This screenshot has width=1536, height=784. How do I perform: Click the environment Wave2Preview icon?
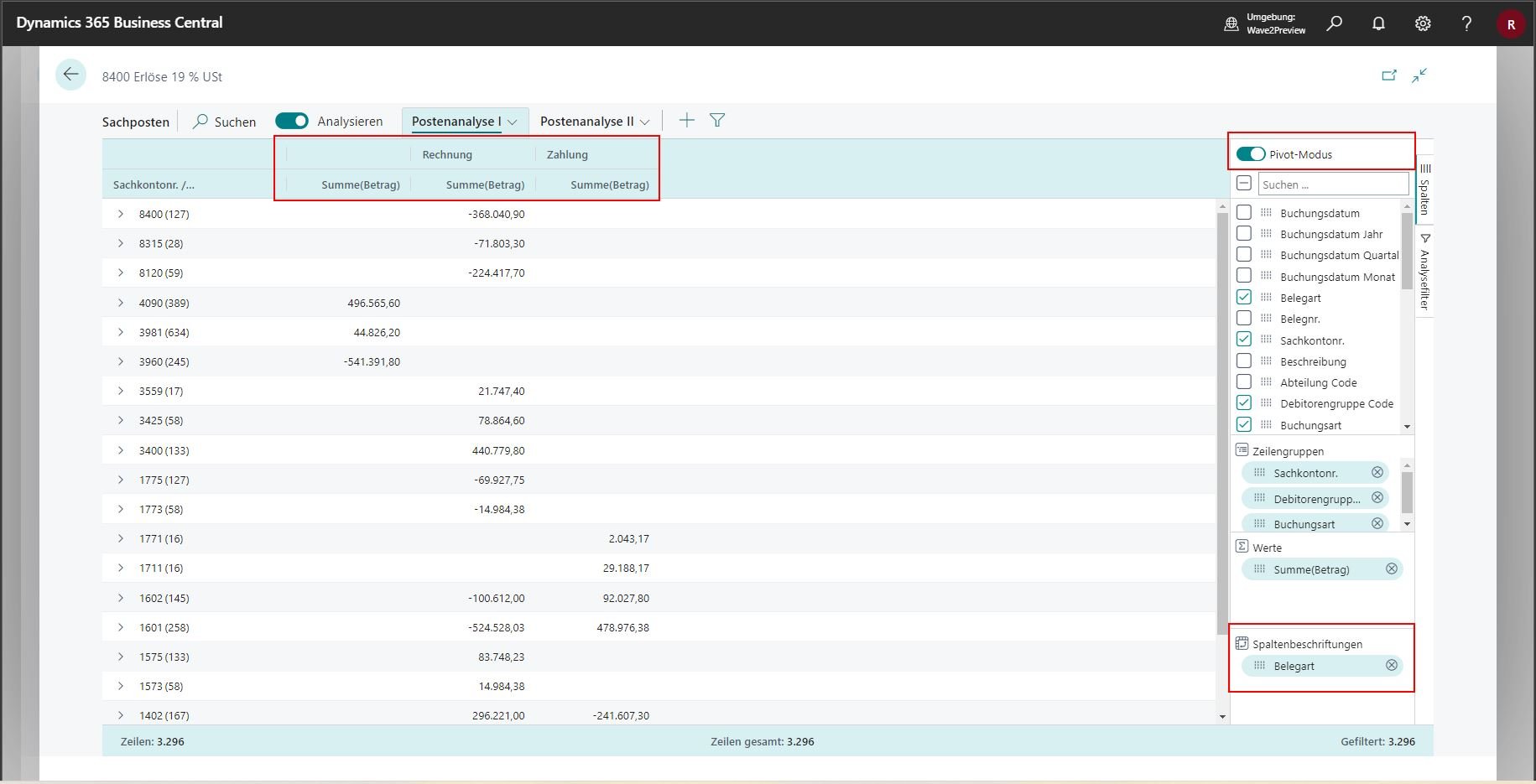[1231, 23]
